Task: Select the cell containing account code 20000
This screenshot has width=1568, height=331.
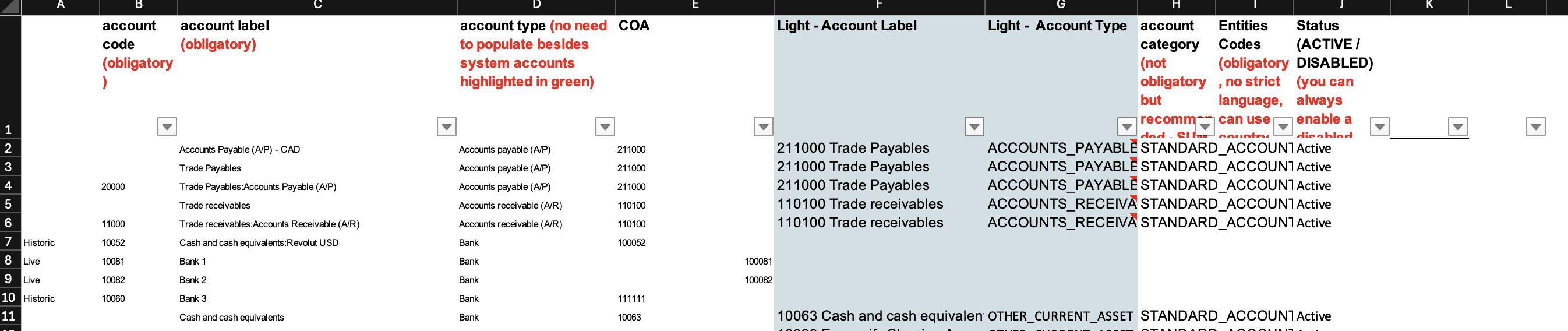Action: point(113,187)
